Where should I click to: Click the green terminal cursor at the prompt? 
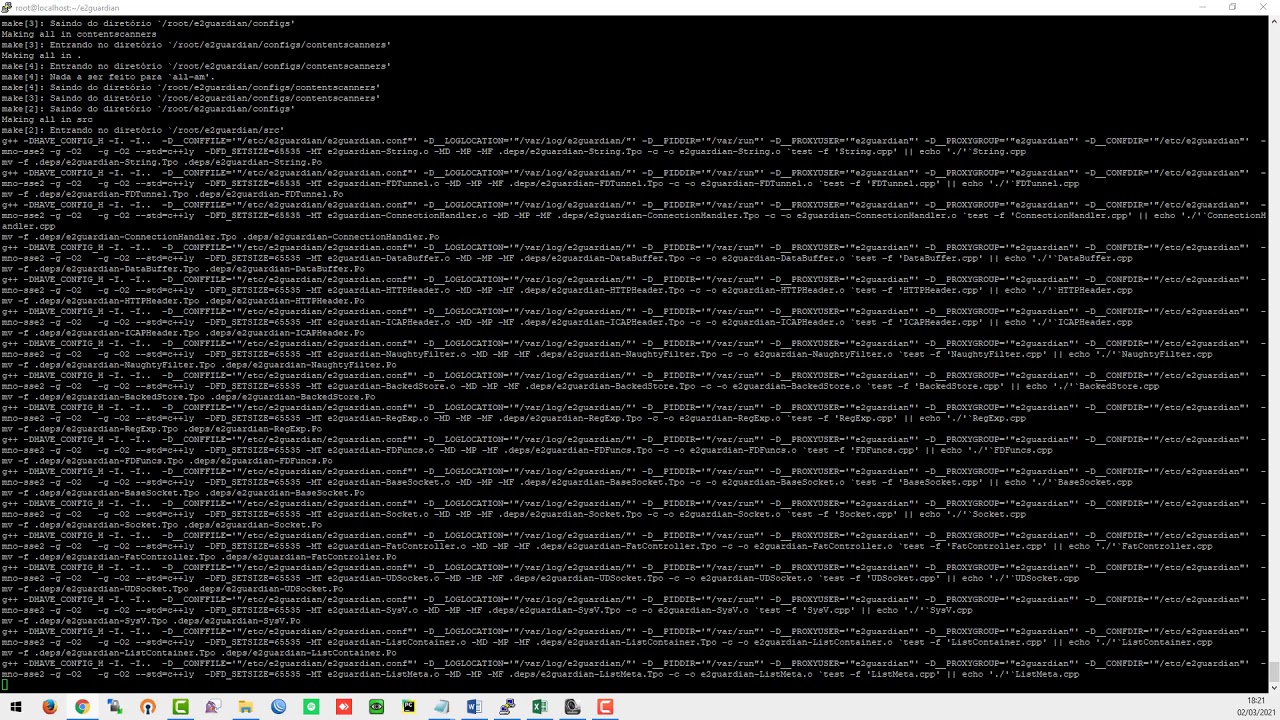pos(4,685)
